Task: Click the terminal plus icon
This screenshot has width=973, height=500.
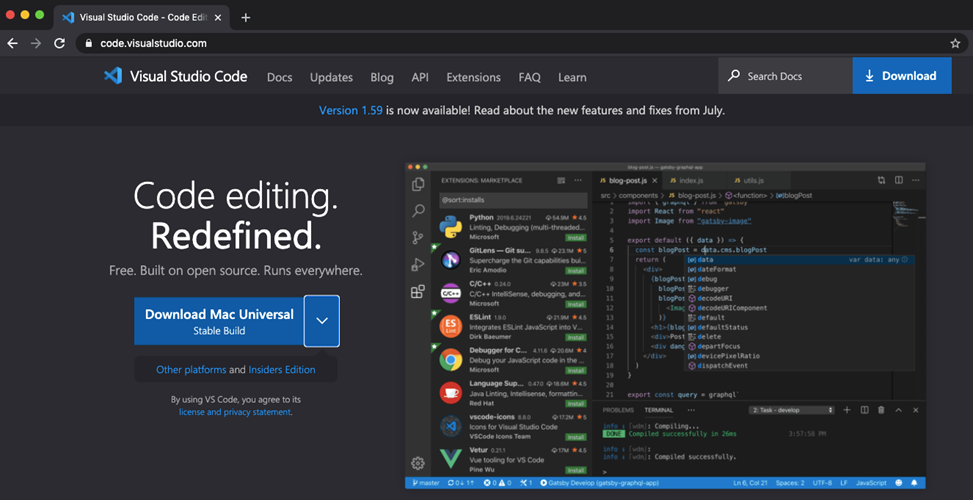Action: pyautogui.click(x=846, y=410)
